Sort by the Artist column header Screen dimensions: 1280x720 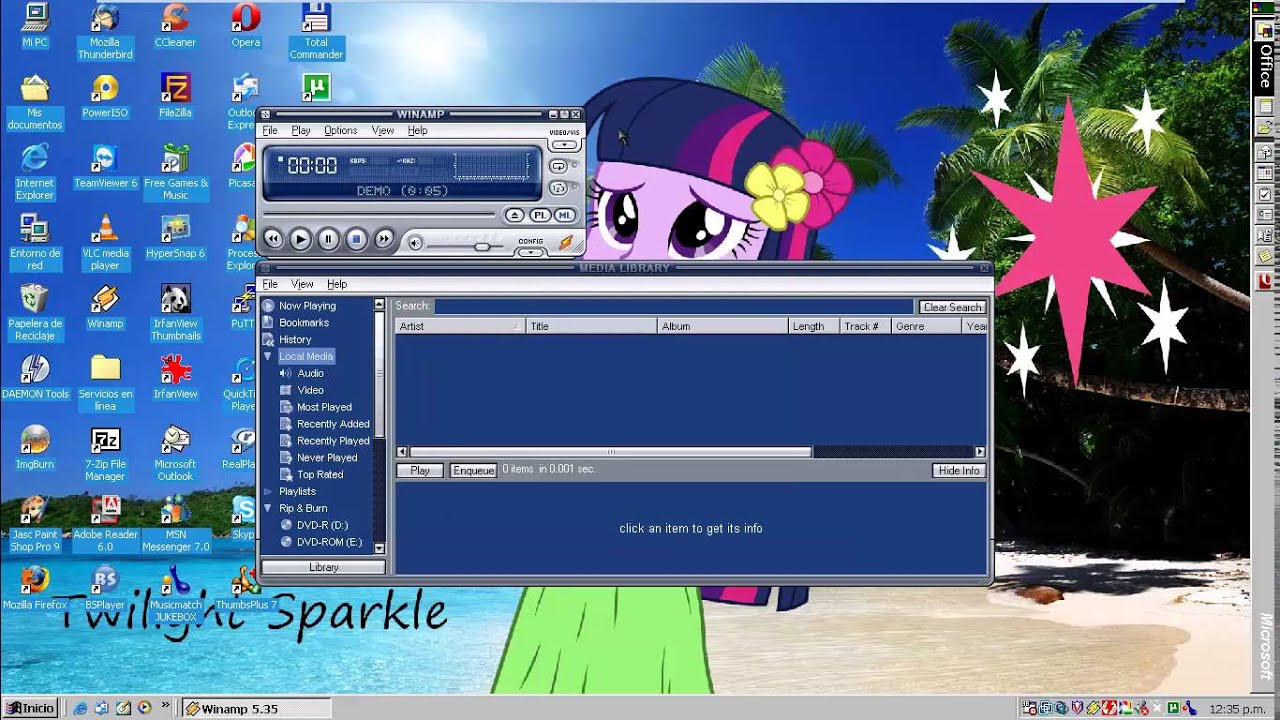click(x=461, y=326)
